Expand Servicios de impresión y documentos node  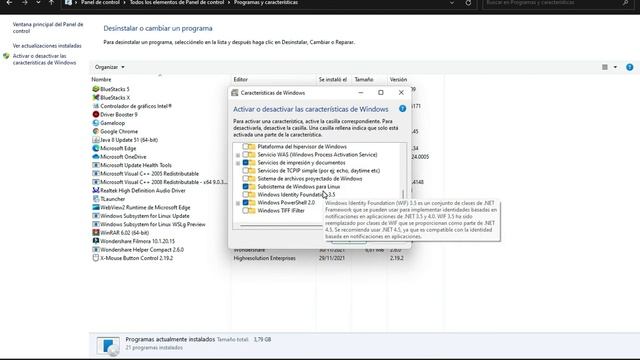[x=238, y=163]
